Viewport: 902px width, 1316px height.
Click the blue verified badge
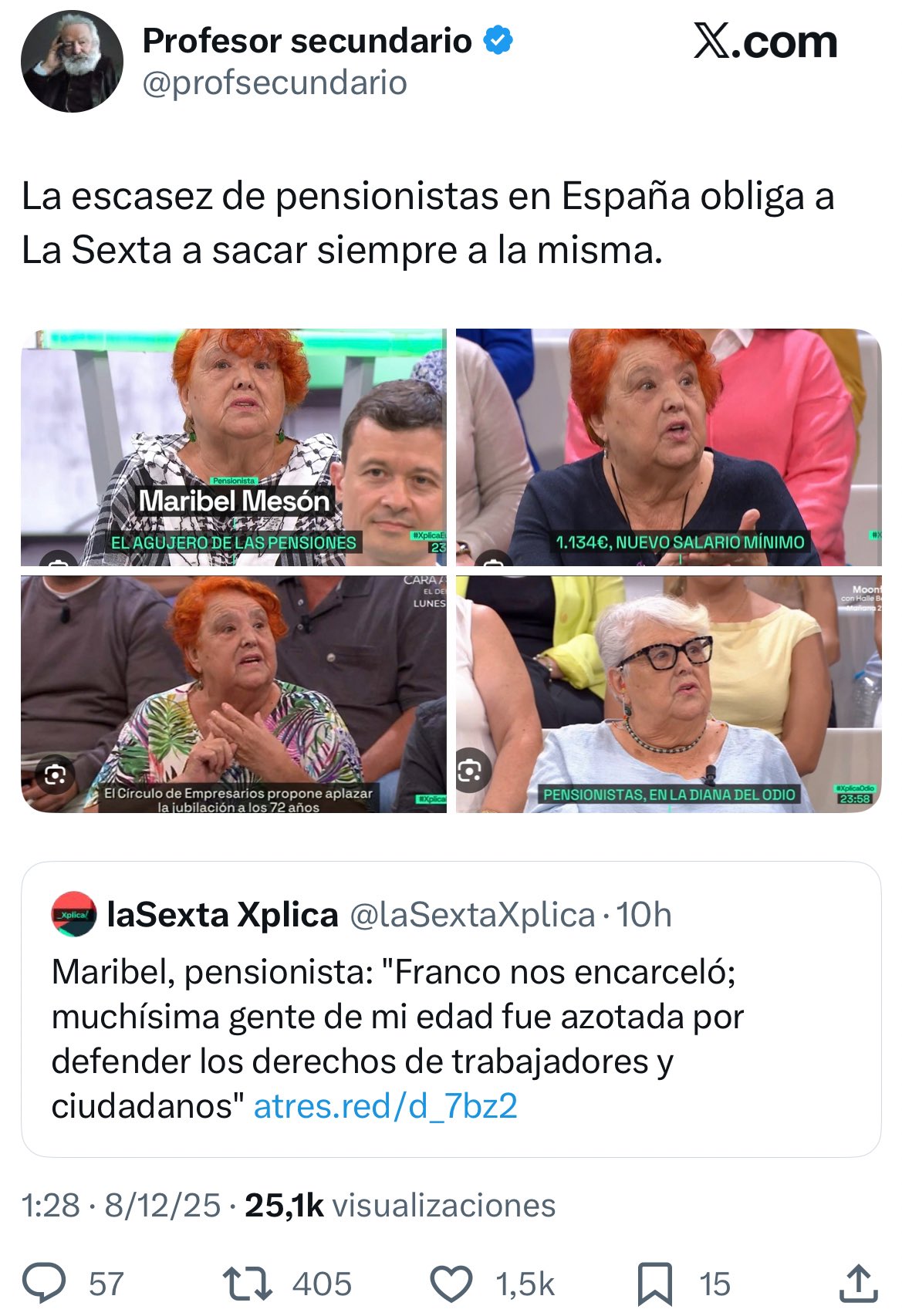[498, 40]
